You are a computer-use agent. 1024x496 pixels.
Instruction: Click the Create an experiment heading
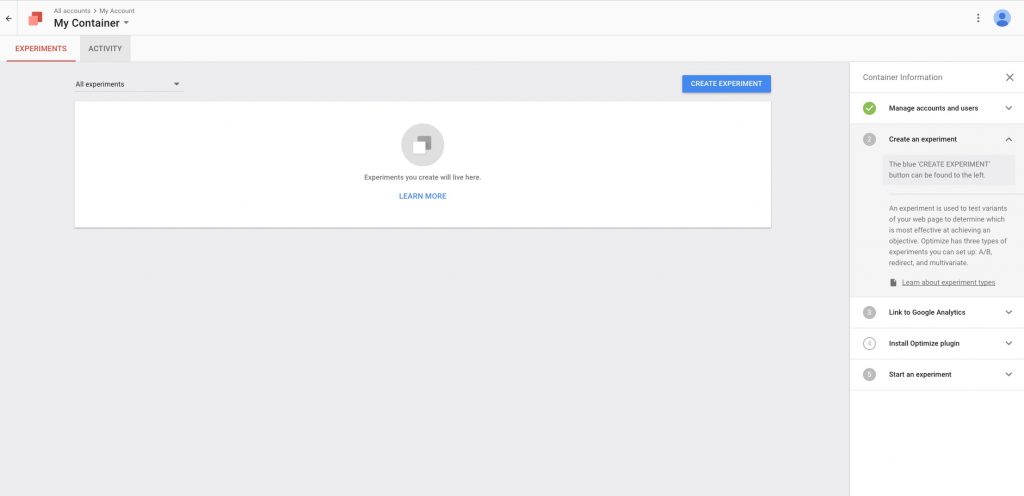923,139
